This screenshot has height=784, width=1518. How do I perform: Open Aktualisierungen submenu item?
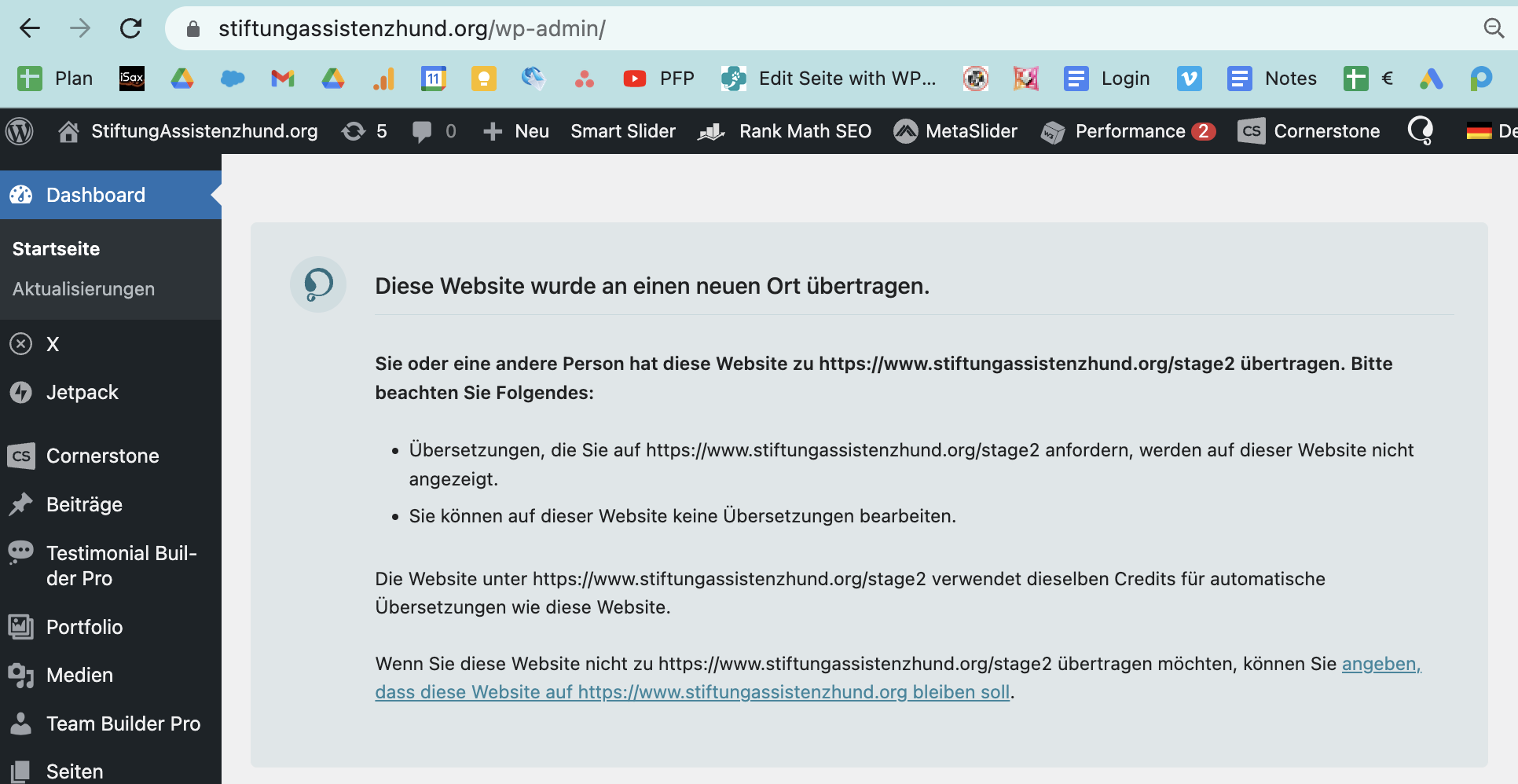[x=83, y=289]
